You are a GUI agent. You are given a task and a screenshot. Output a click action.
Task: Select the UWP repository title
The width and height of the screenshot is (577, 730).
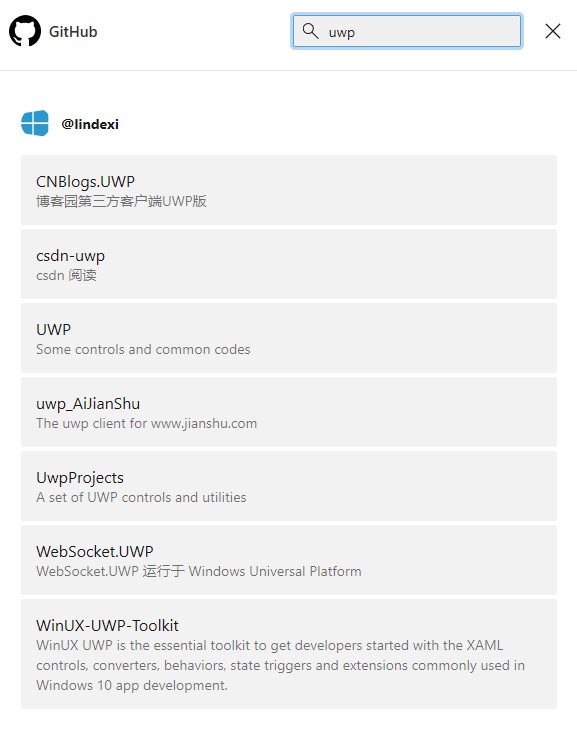click(x=54, y=330)
